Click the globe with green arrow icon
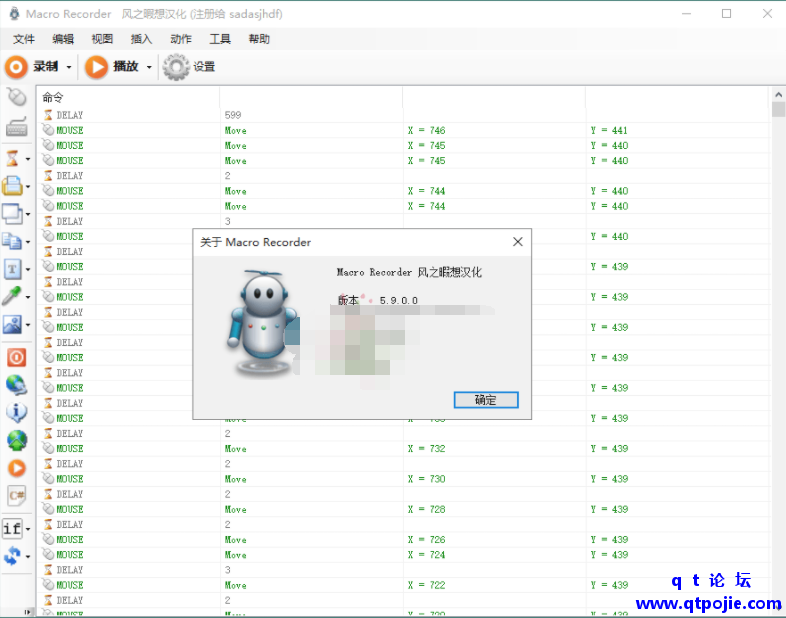The image size is (786, 618). [x=17, y=441]
